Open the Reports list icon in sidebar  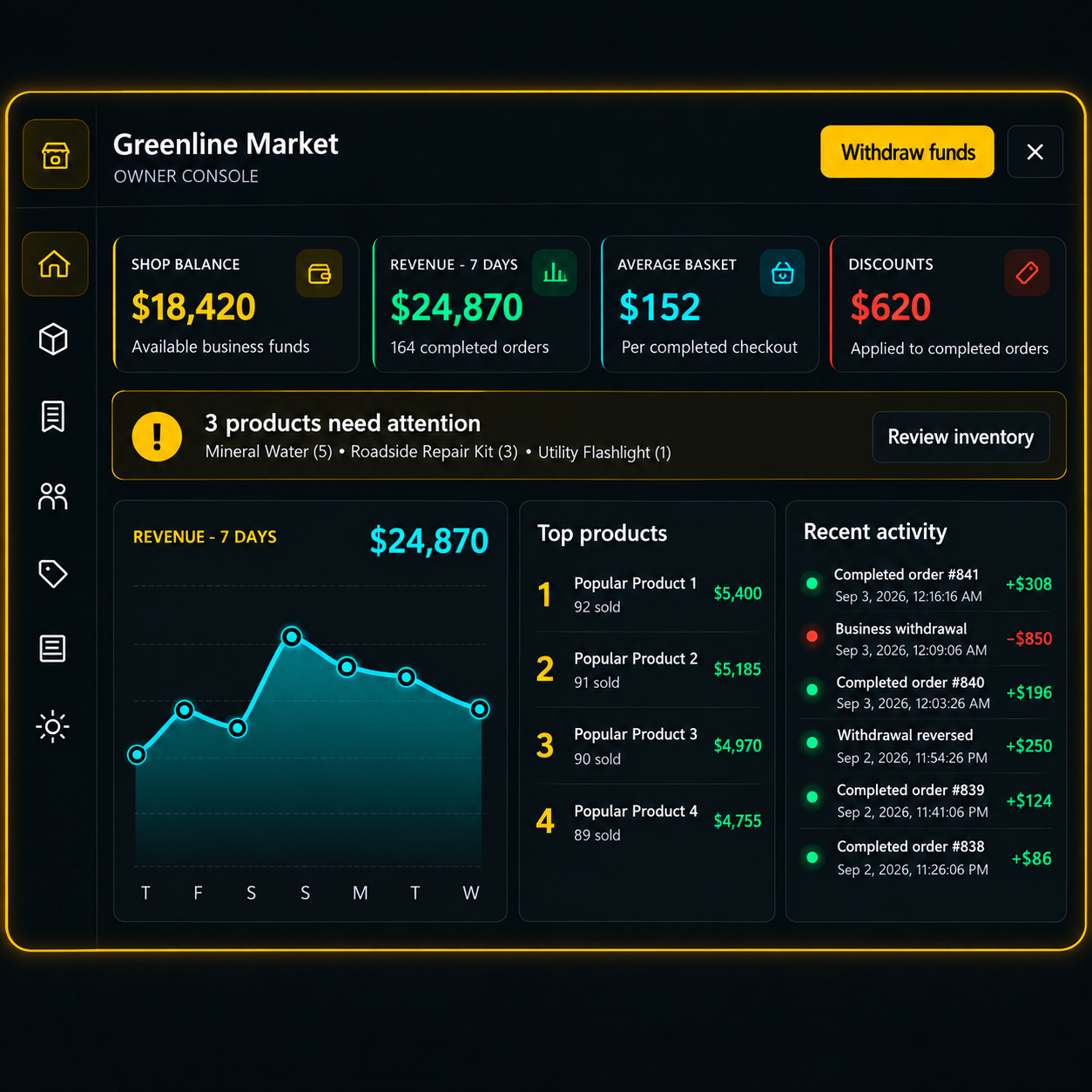click(53, 649)
